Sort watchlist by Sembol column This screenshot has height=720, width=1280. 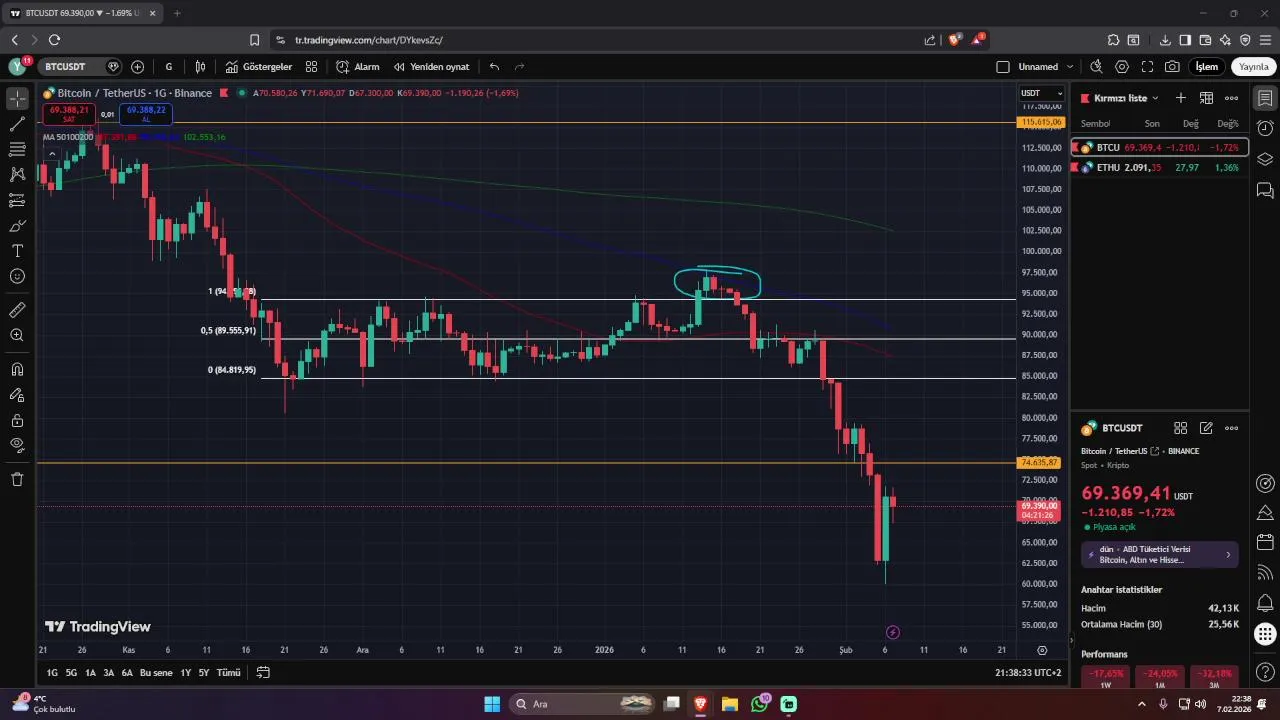point(1095,124)
